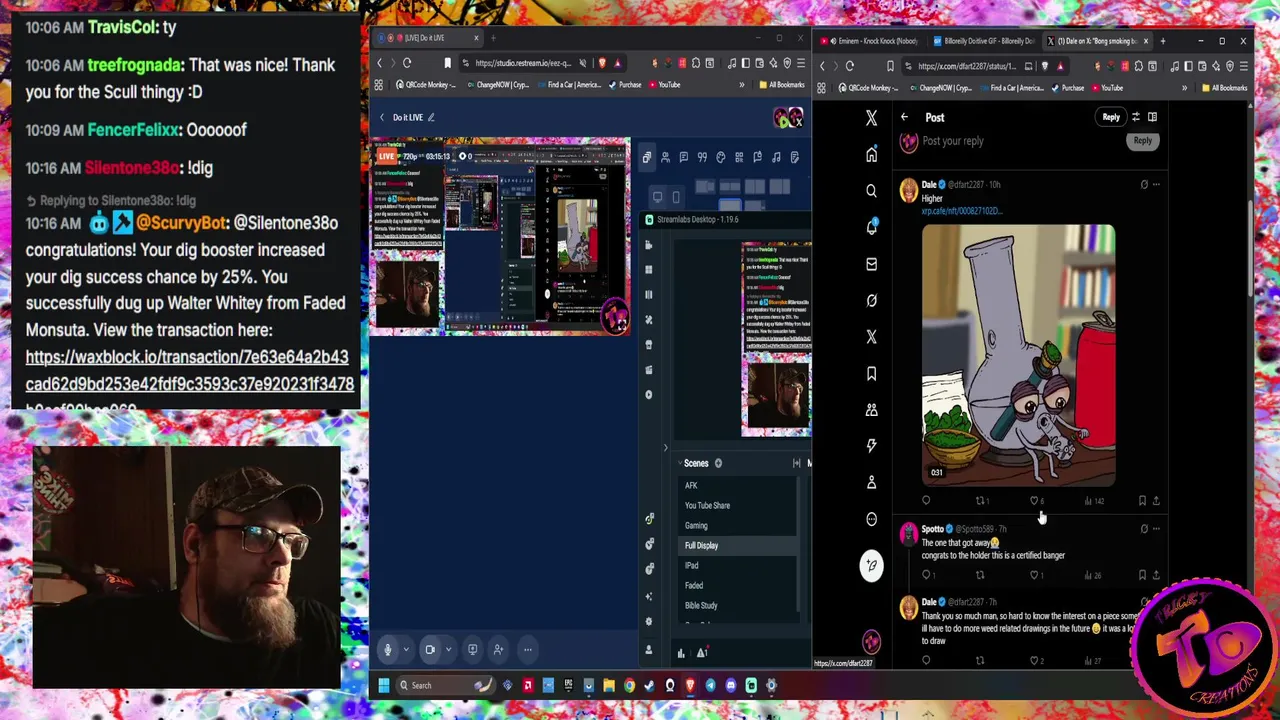Open X home from the sidebar
1280x720 pixels.
click(871, 155)
